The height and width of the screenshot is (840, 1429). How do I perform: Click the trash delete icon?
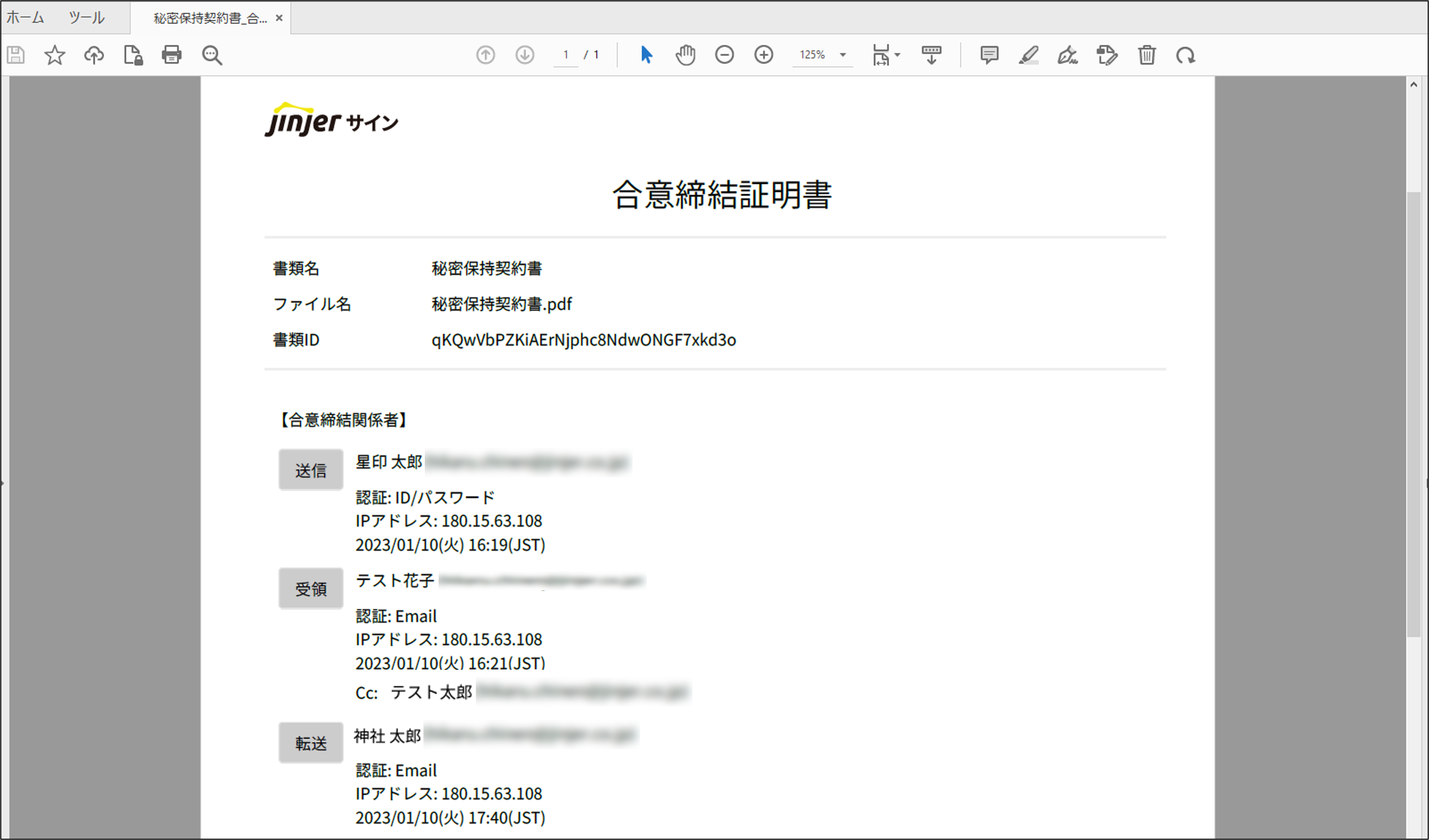[1147, 55]
